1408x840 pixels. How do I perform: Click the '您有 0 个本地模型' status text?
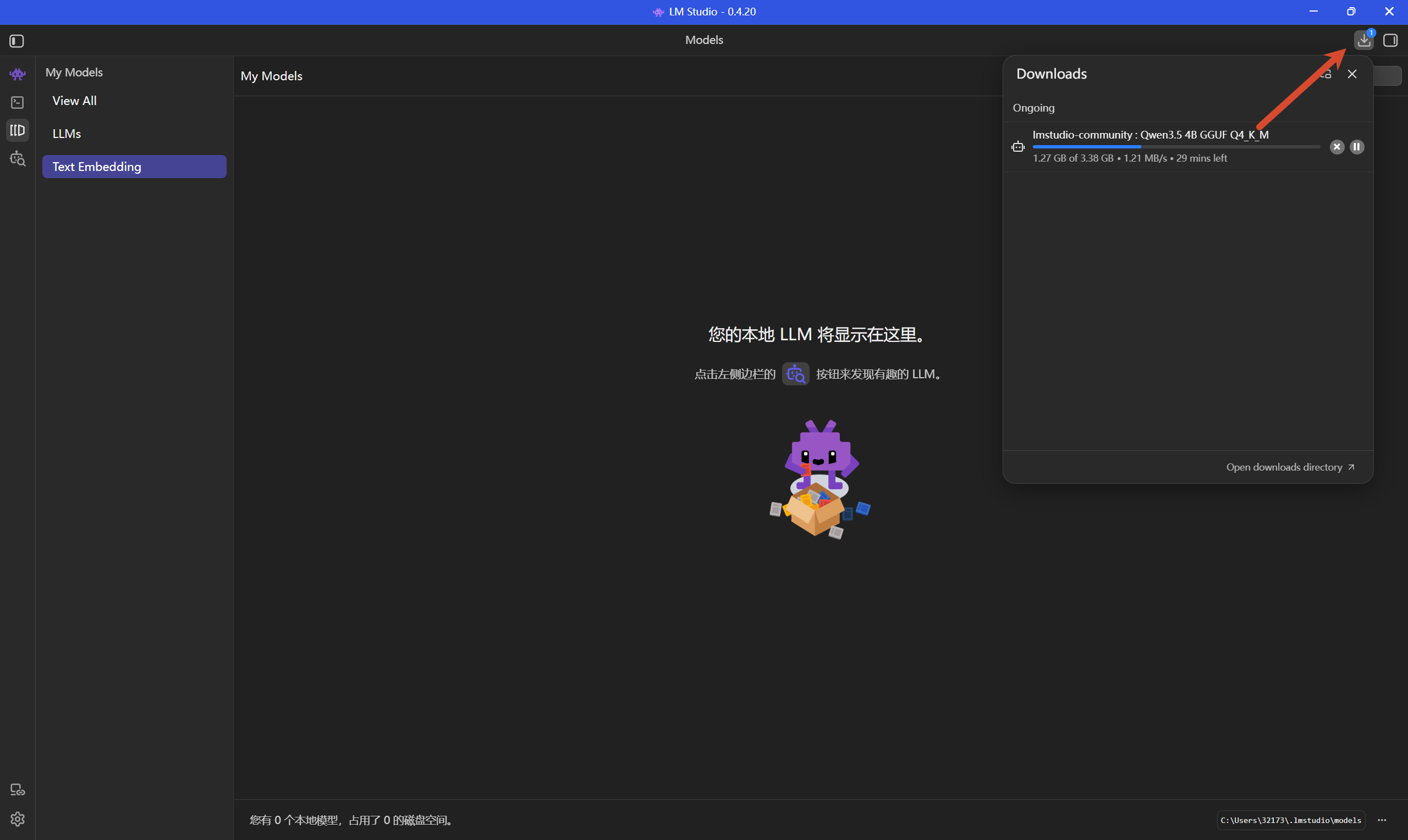coord(352,820)
